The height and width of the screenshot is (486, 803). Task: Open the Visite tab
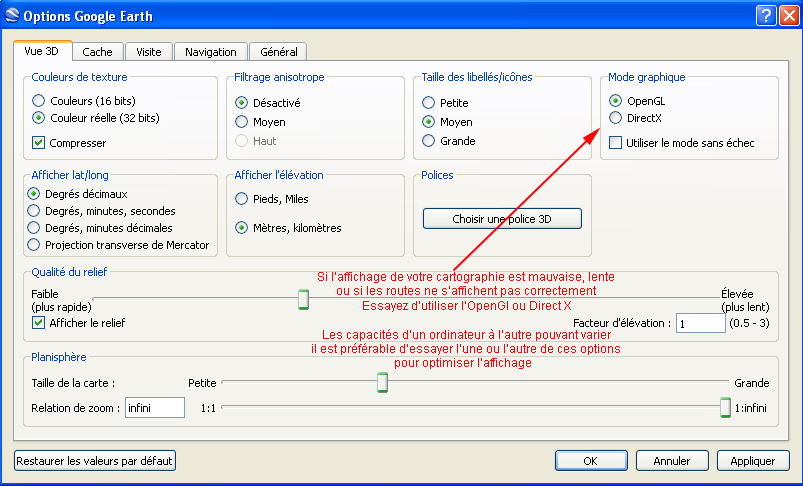click(149, 52)
